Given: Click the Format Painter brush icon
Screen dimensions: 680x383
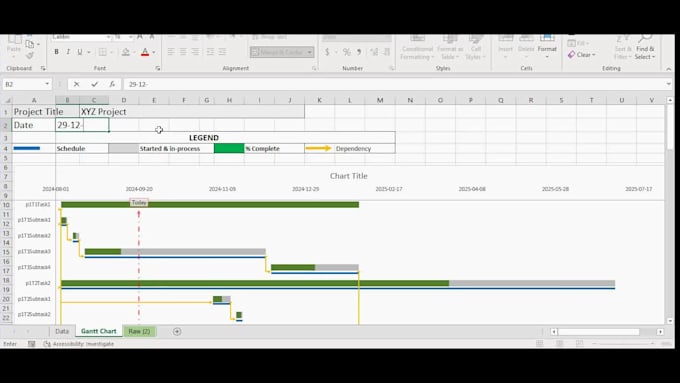Looking at the screenshot, I should coord(29,55).
